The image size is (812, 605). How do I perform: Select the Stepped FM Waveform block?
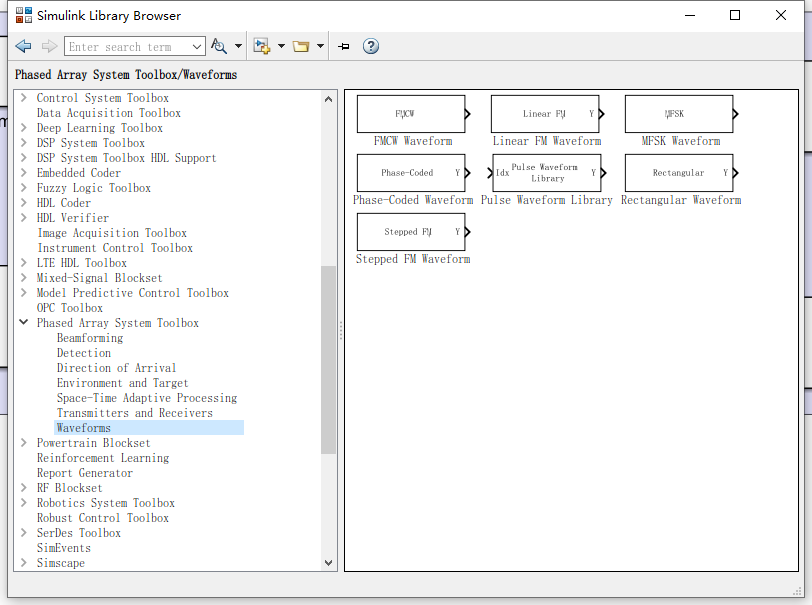(x=413, y=232)
